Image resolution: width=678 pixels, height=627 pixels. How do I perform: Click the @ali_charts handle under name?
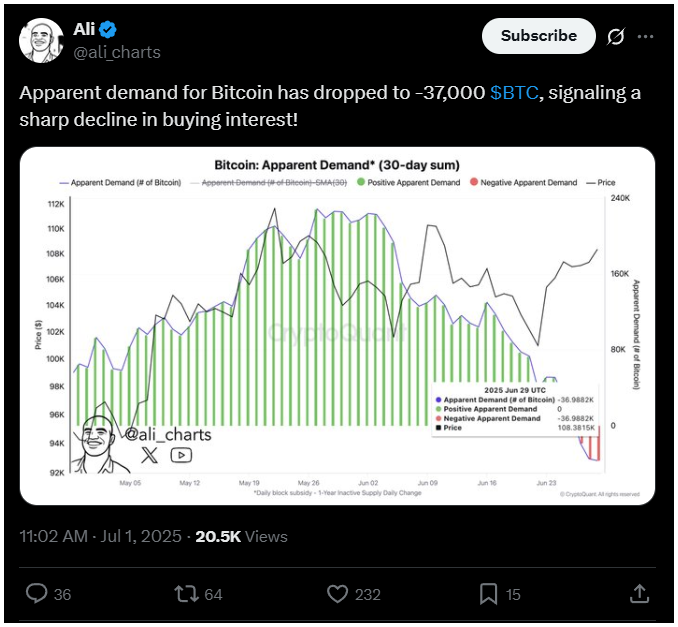coord(117,52)
